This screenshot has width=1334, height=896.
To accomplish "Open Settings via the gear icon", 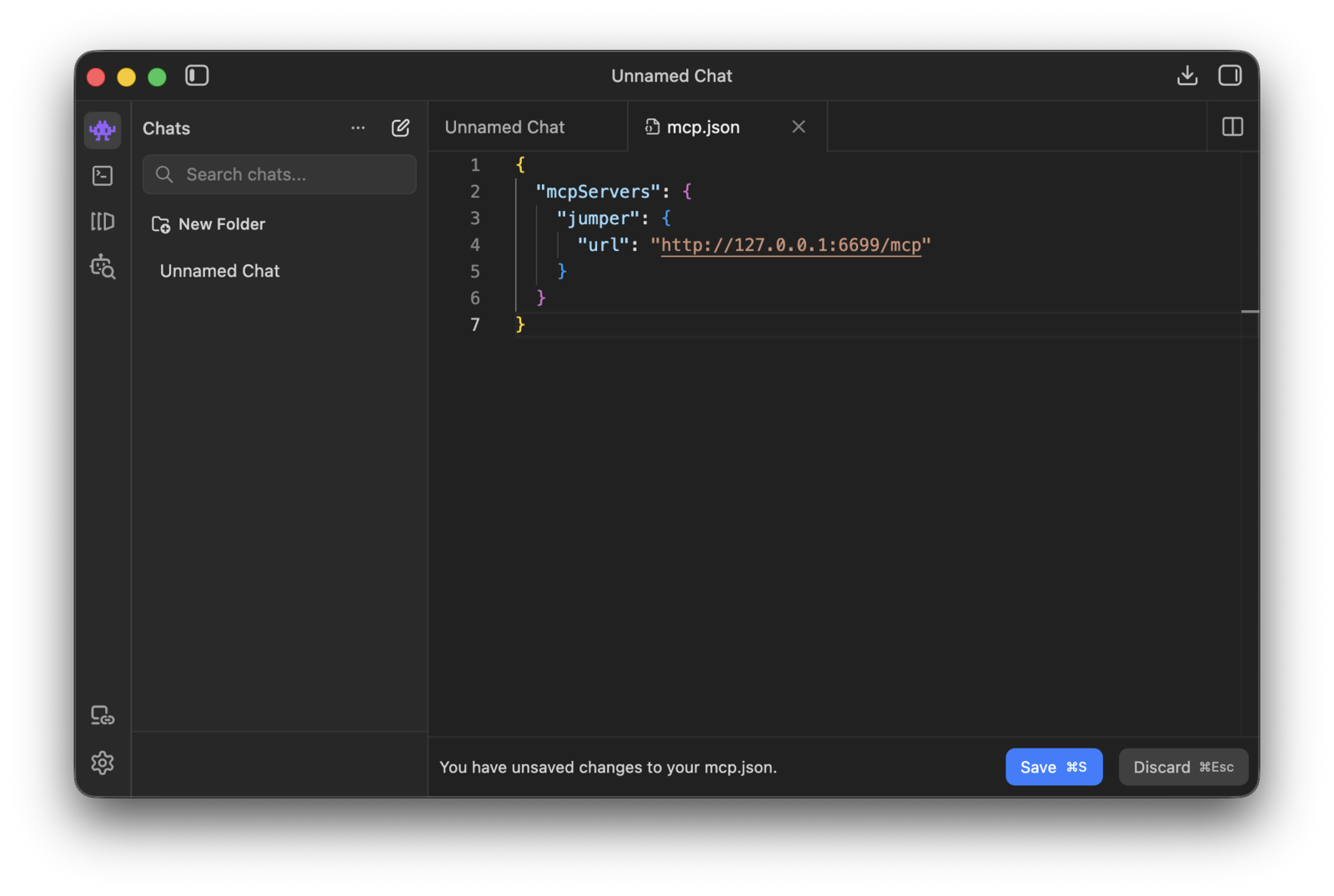I will [102, 763].
